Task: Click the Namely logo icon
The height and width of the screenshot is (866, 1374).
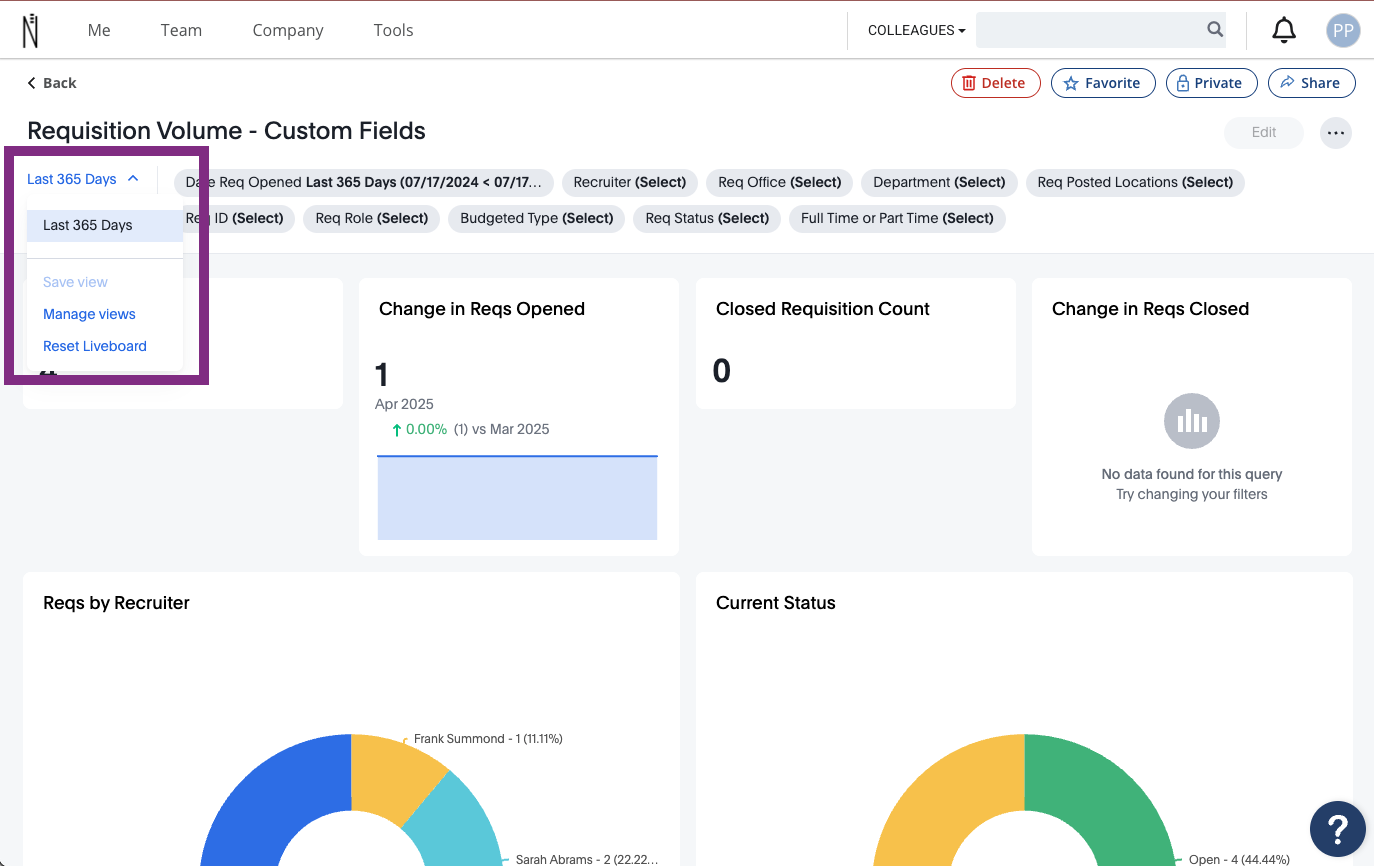Action: click(x=31, y=30)
